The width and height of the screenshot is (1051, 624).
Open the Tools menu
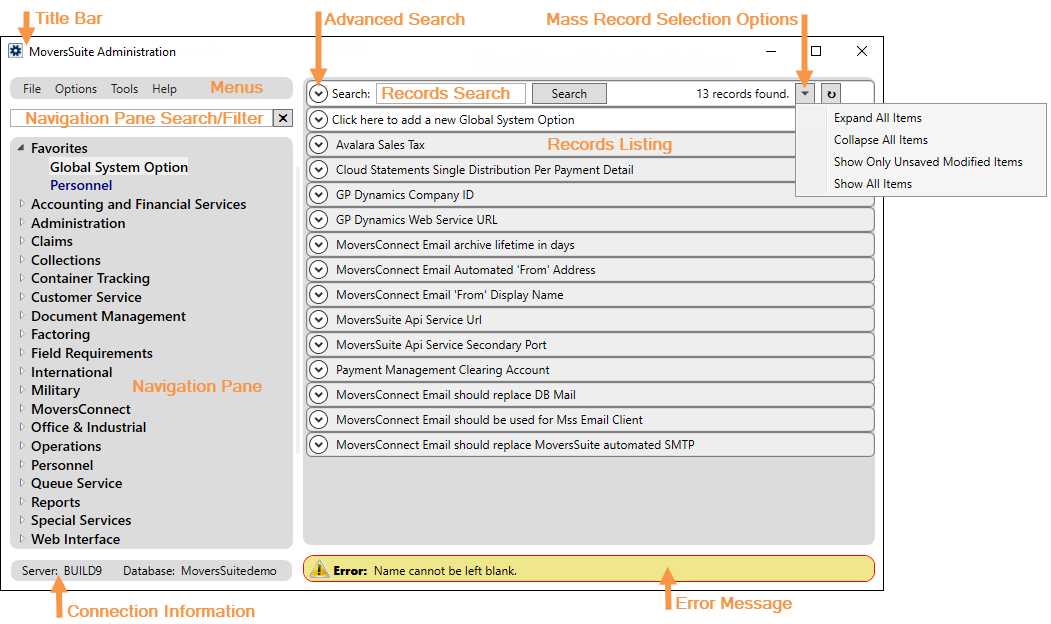[x=124, y=88]
